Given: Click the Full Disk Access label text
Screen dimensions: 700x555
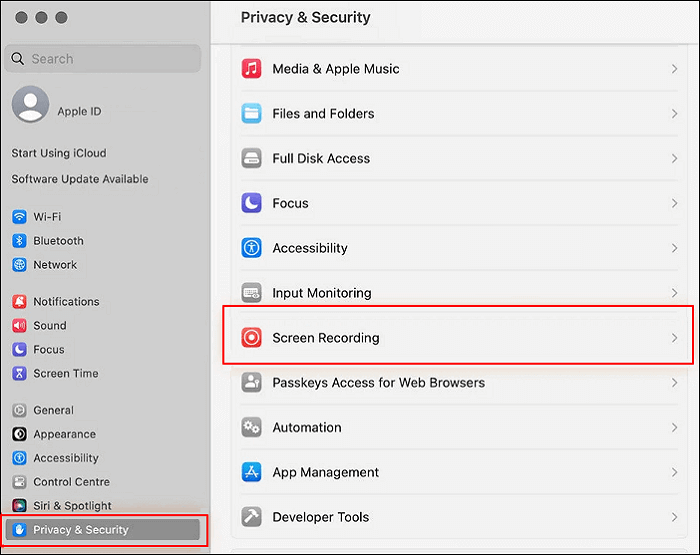Looking at the screenshot, I should click(x=321, y=159).
